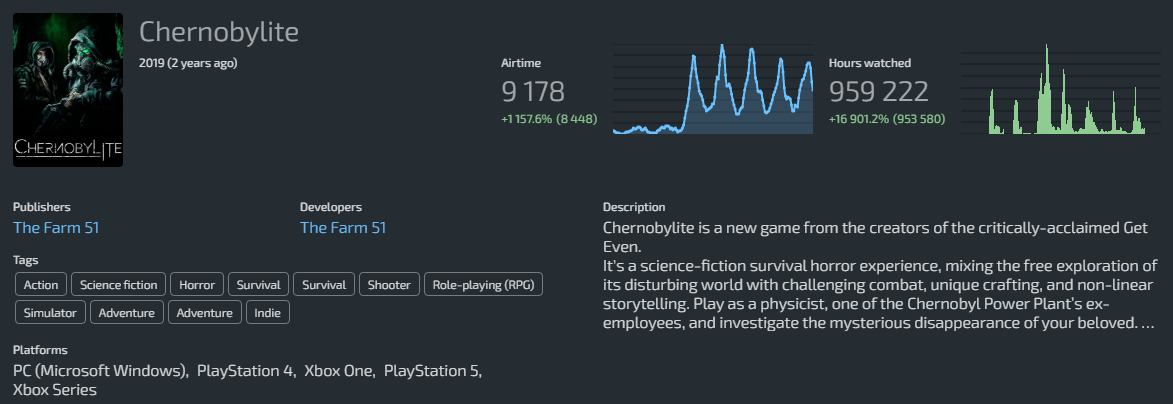Click the Horror tag
Screen dimensions: 1173x404
point(196,285)
